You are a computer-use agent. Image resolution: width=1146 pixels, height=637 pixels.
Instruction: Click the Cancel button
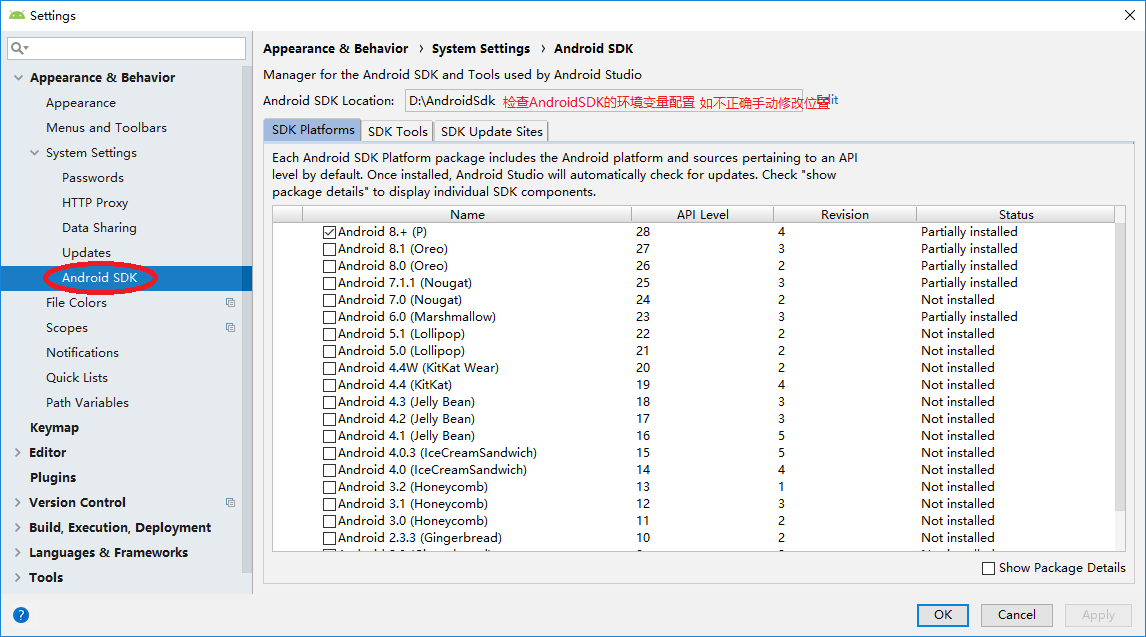[x=1017, y=615]
